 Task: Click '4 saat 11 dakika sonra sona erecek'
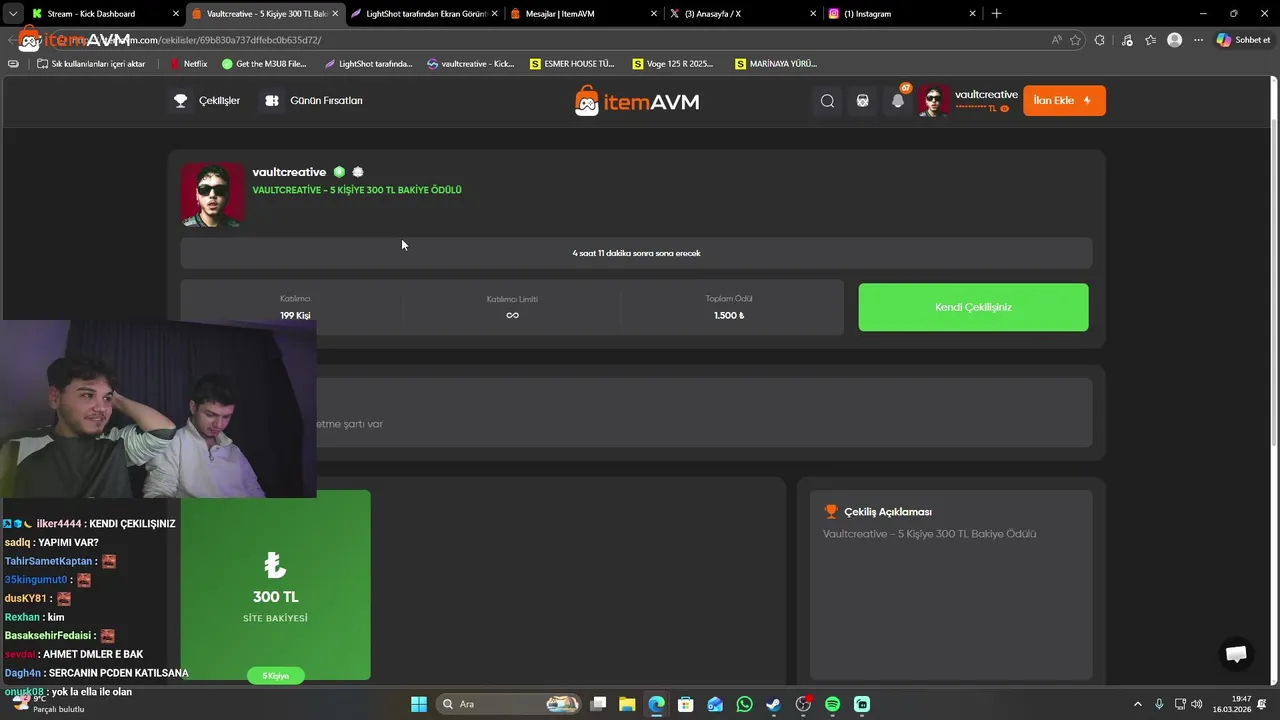[636, 253]
